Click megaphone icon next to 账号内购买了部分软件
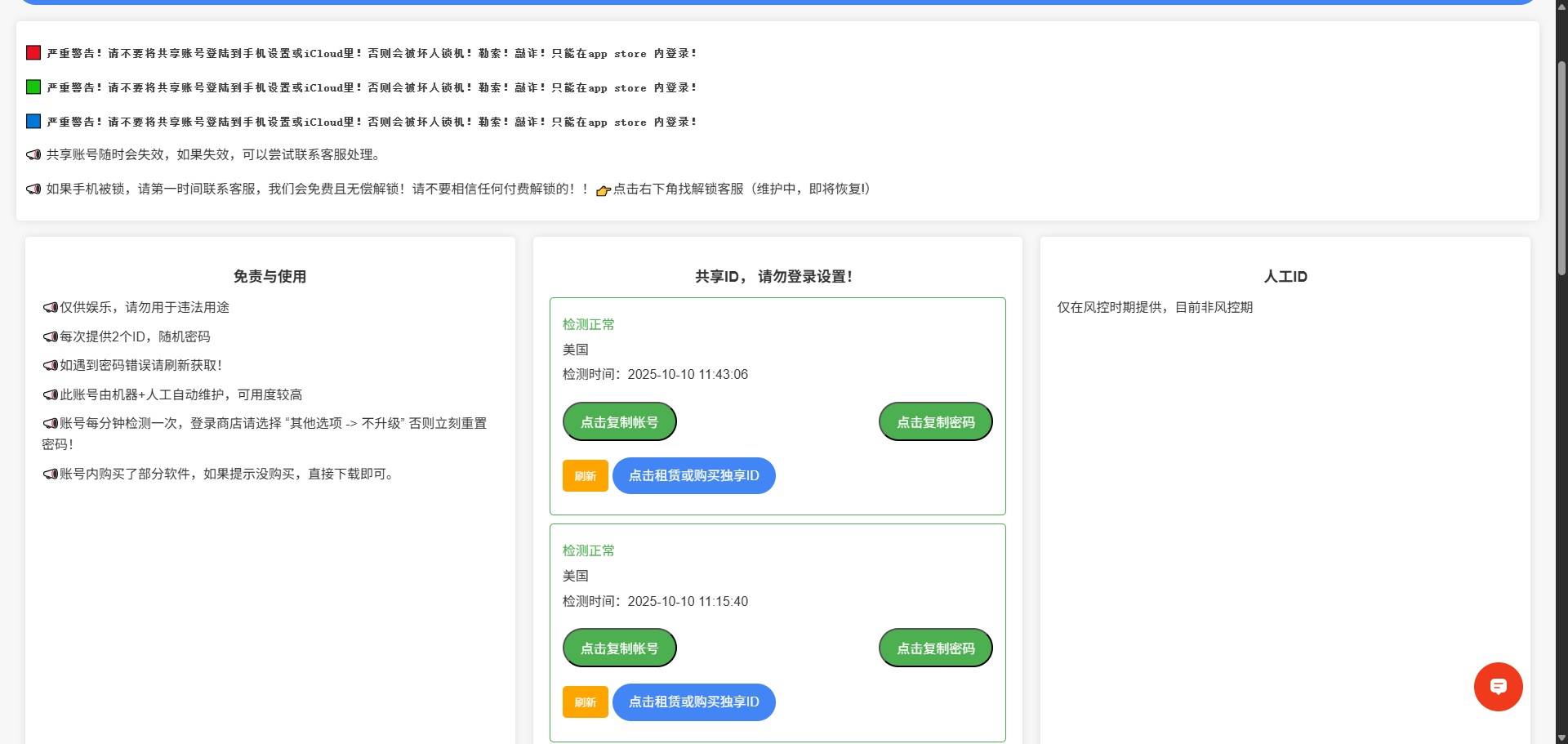 (x=51, y=474)
